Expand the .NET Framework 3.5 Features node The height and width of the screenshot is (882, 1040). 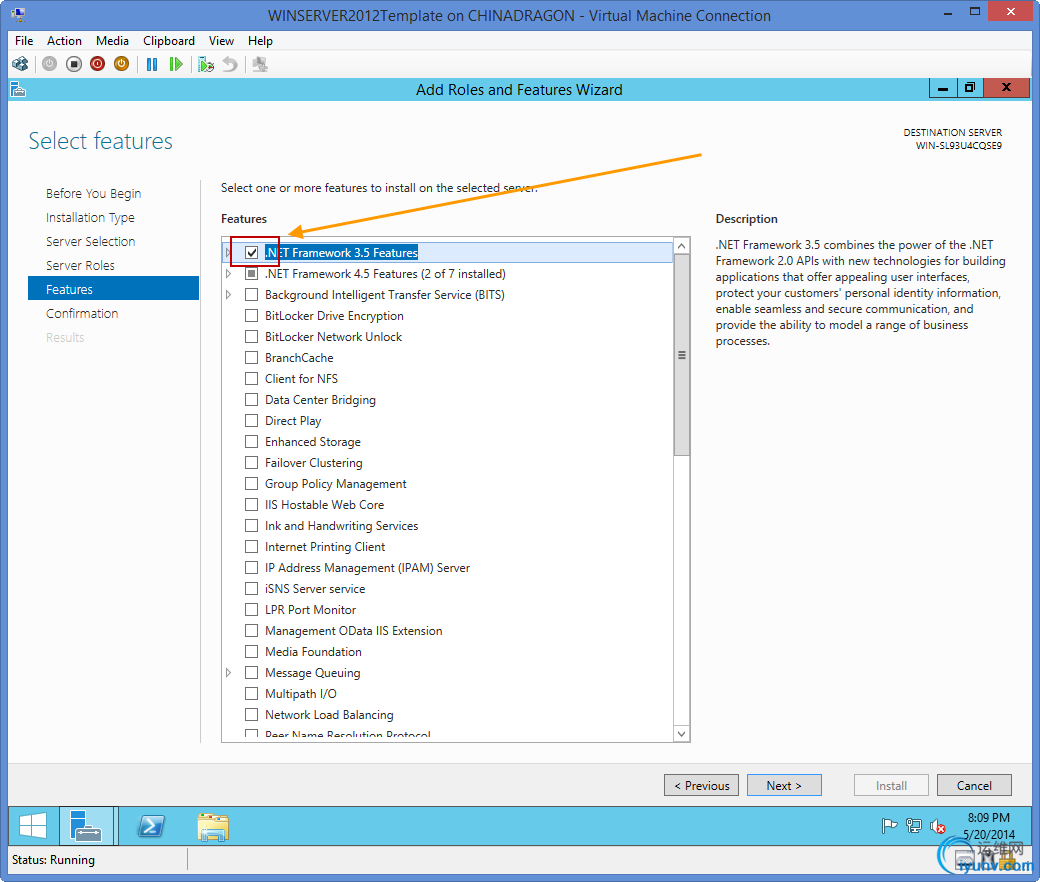click(x=228, y=253)
